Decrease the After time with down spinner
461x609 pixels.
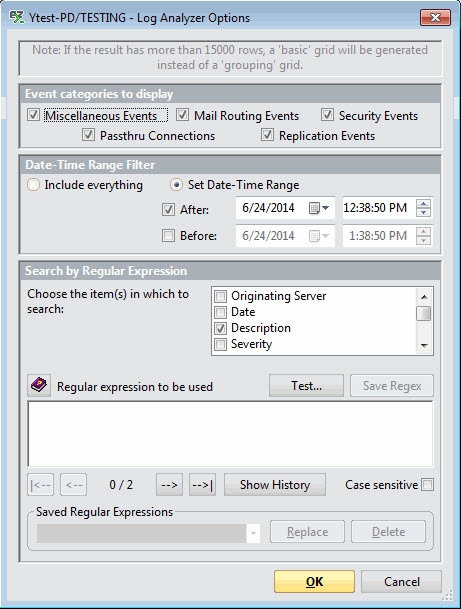(423, 212)
